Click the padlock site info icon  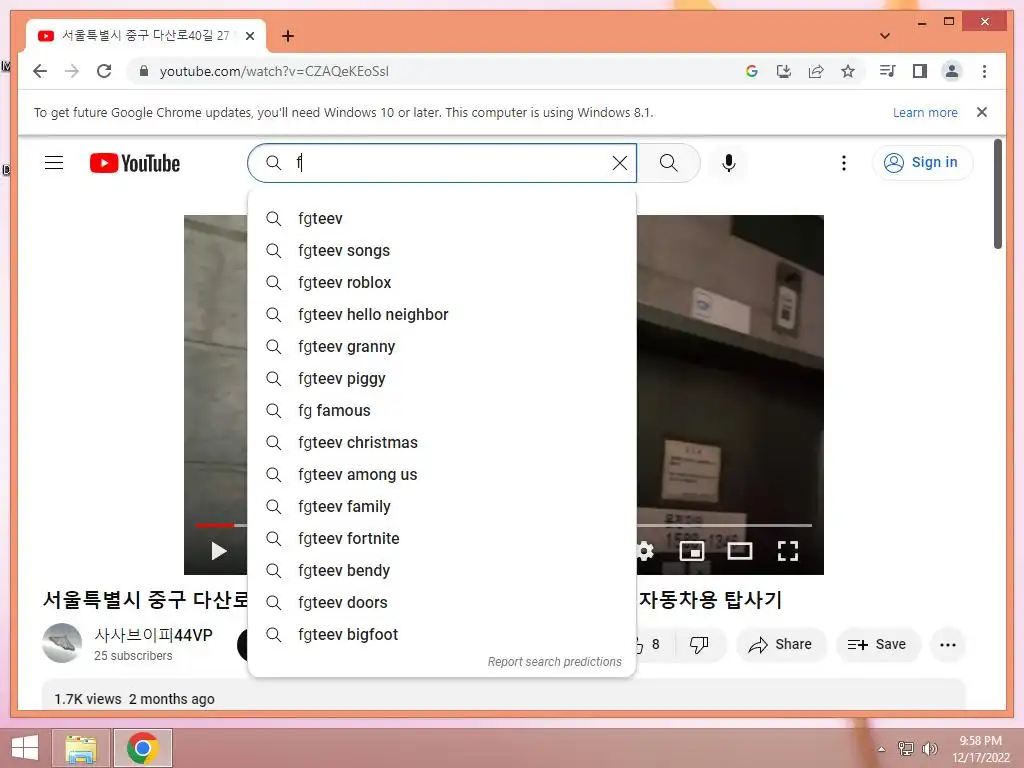[144, 71]
